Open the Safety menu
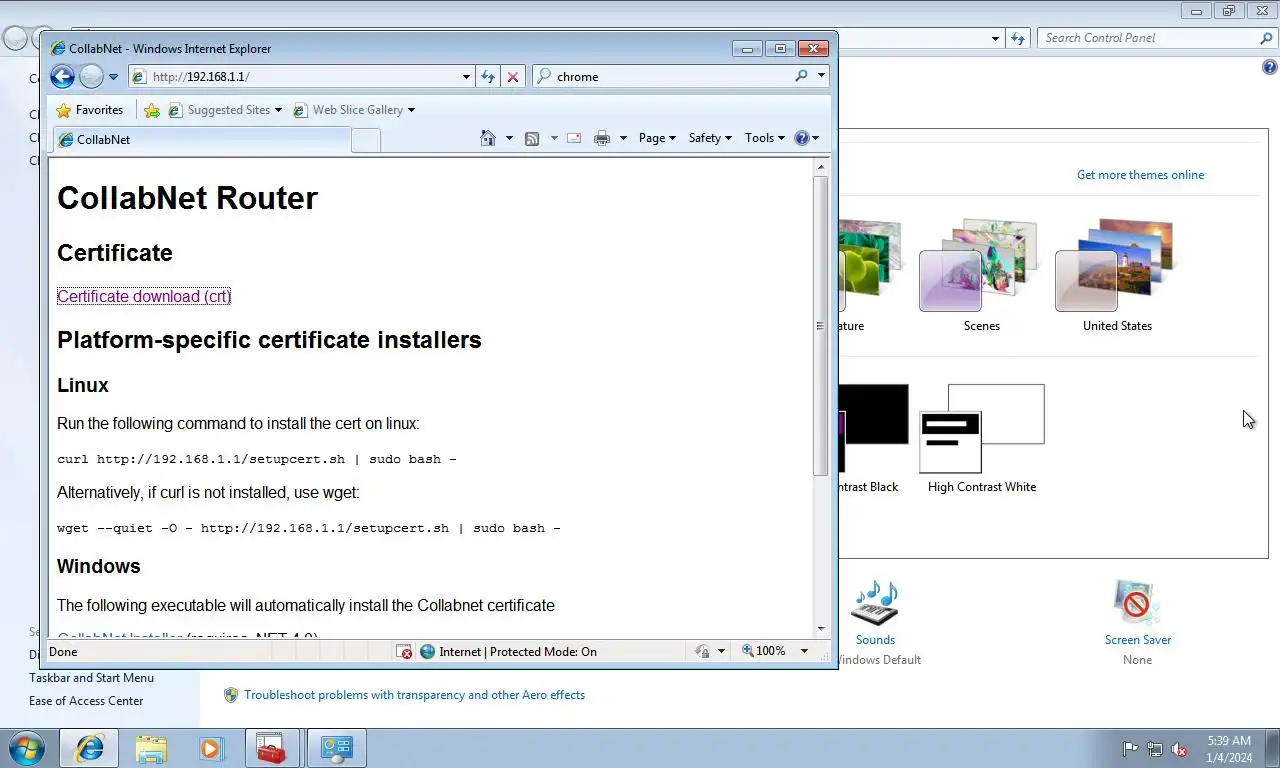The width and height of the screenshot is (1280, 768). pos(710,138)
